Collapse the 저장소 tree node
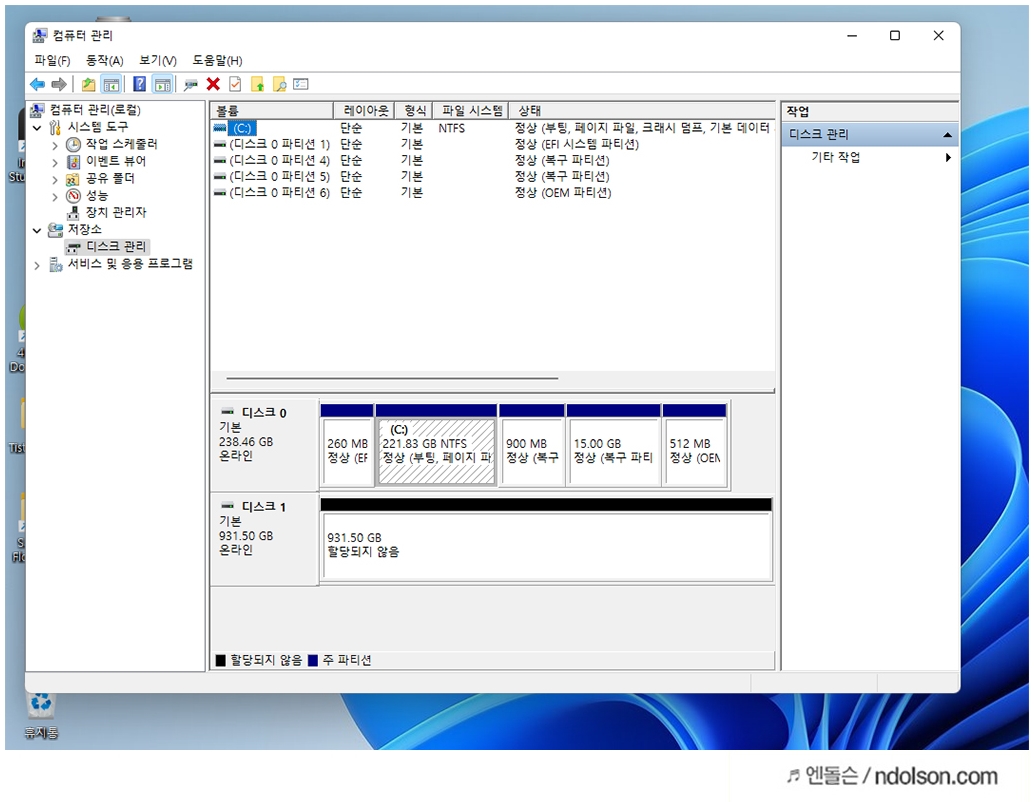 38,231
